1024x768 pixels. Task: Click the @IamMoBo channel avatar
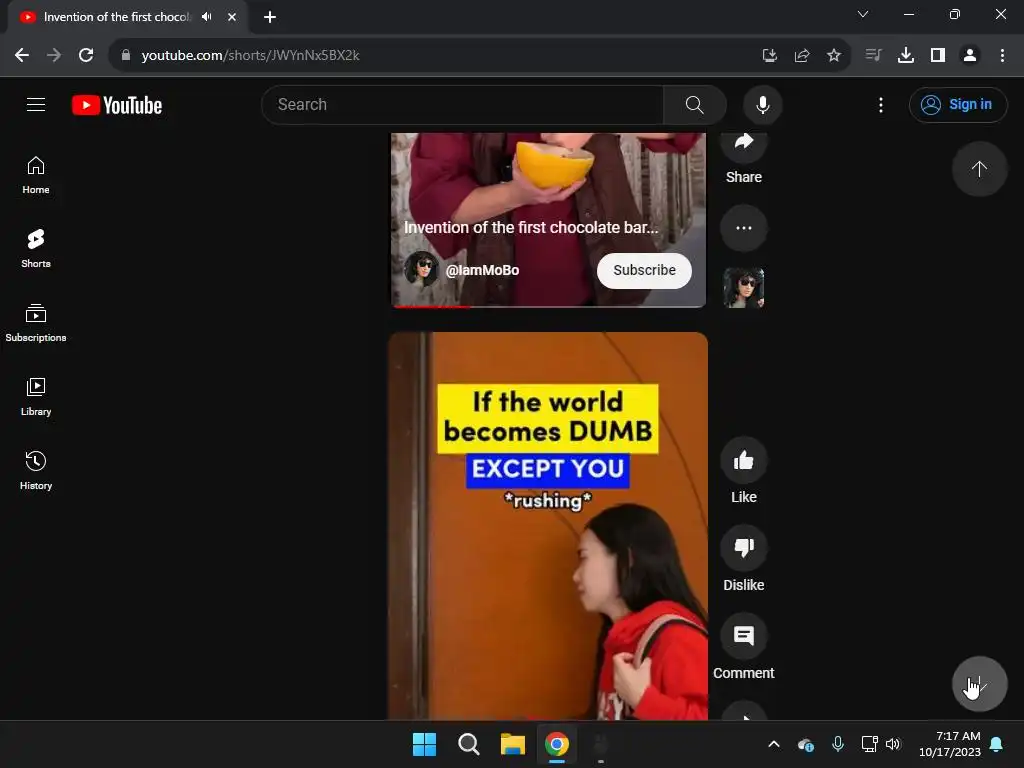click(x=421, y=269)
